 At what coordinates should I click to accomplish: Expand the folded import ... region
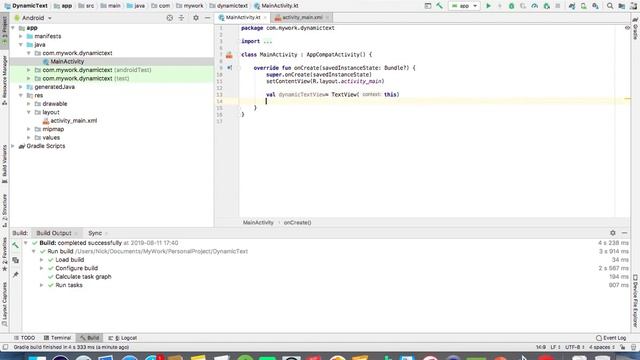(267, 41)
